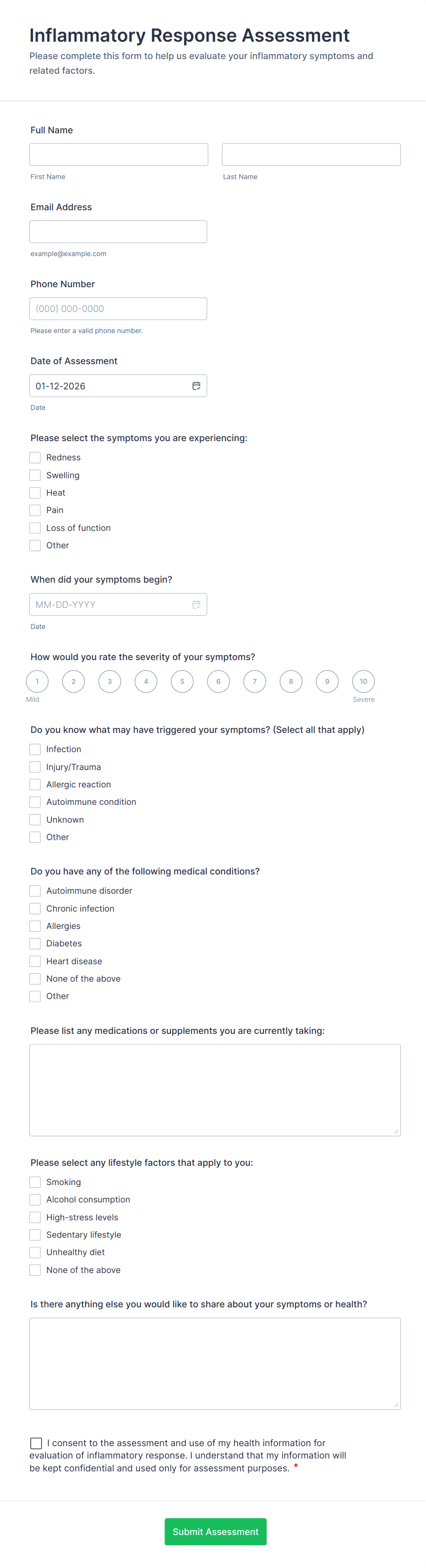Screen dimensions: 426x1568
Task: Check the Autoimmune disorder condition
Action: pos(35,891)
